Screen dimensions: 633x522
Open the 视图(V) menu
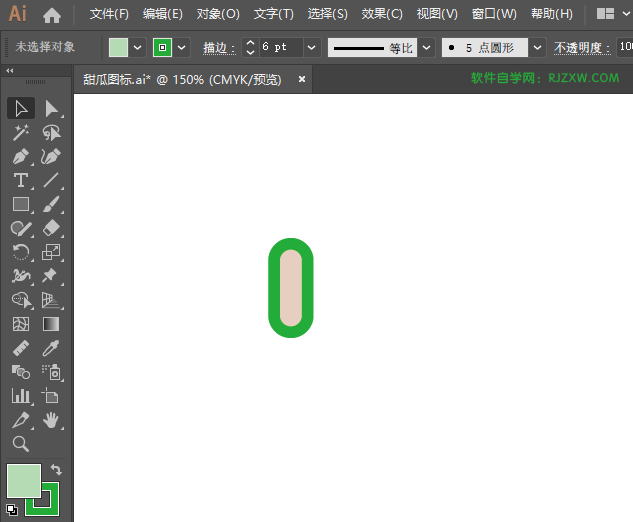point(437,14)
